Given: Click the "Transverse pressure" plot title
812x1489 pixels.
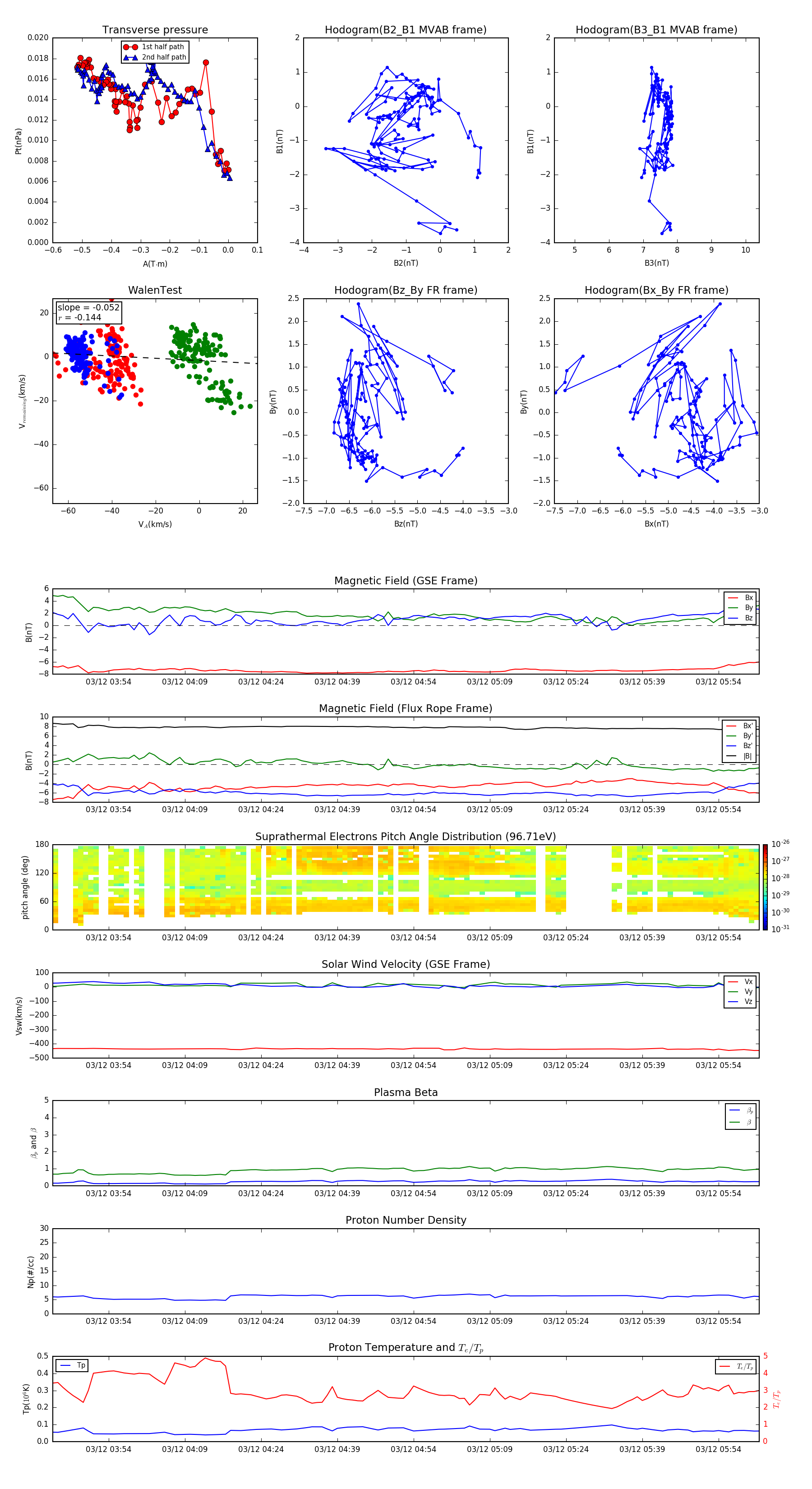Looking at the screenshot, I should (x=155, y=29).
